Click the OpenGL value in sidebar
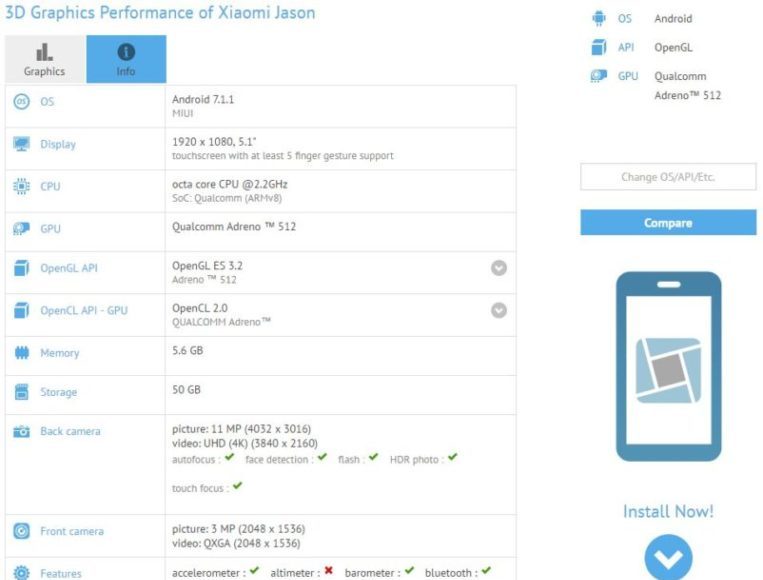This screenshot has height=580, width=763. point(673,48)
